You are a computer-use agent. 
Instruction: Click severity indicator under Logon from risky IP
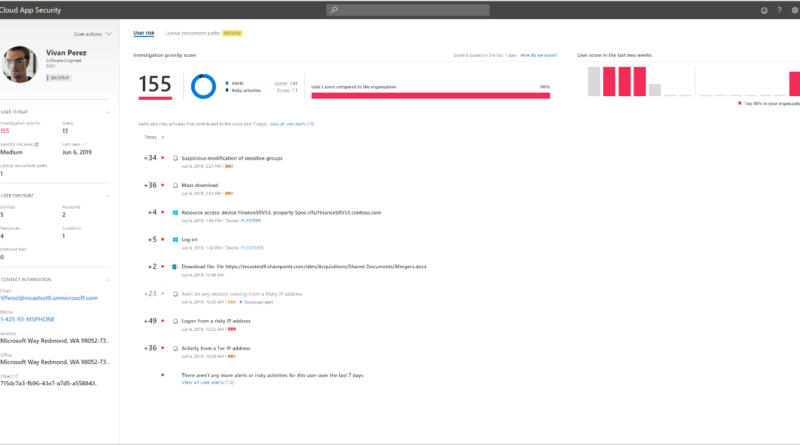point(232,329)
